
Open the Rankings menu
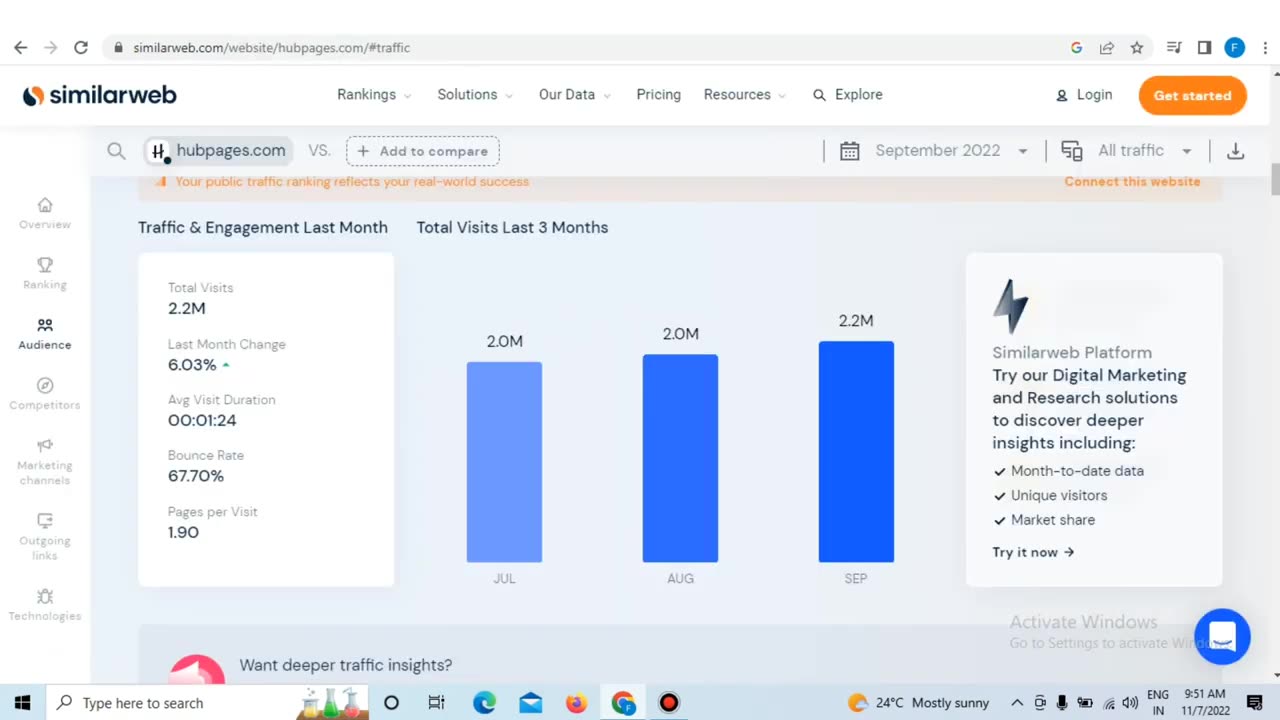coord(374,94)
